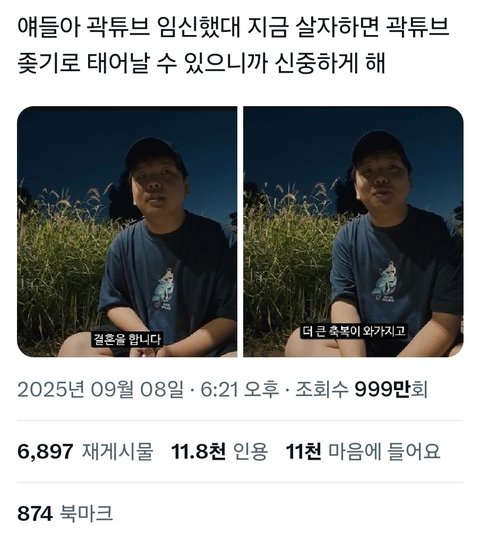Open the right photo with 더 큰 축복이 와가지고 subtitle
480x541 pixels.
coord(353,232)
